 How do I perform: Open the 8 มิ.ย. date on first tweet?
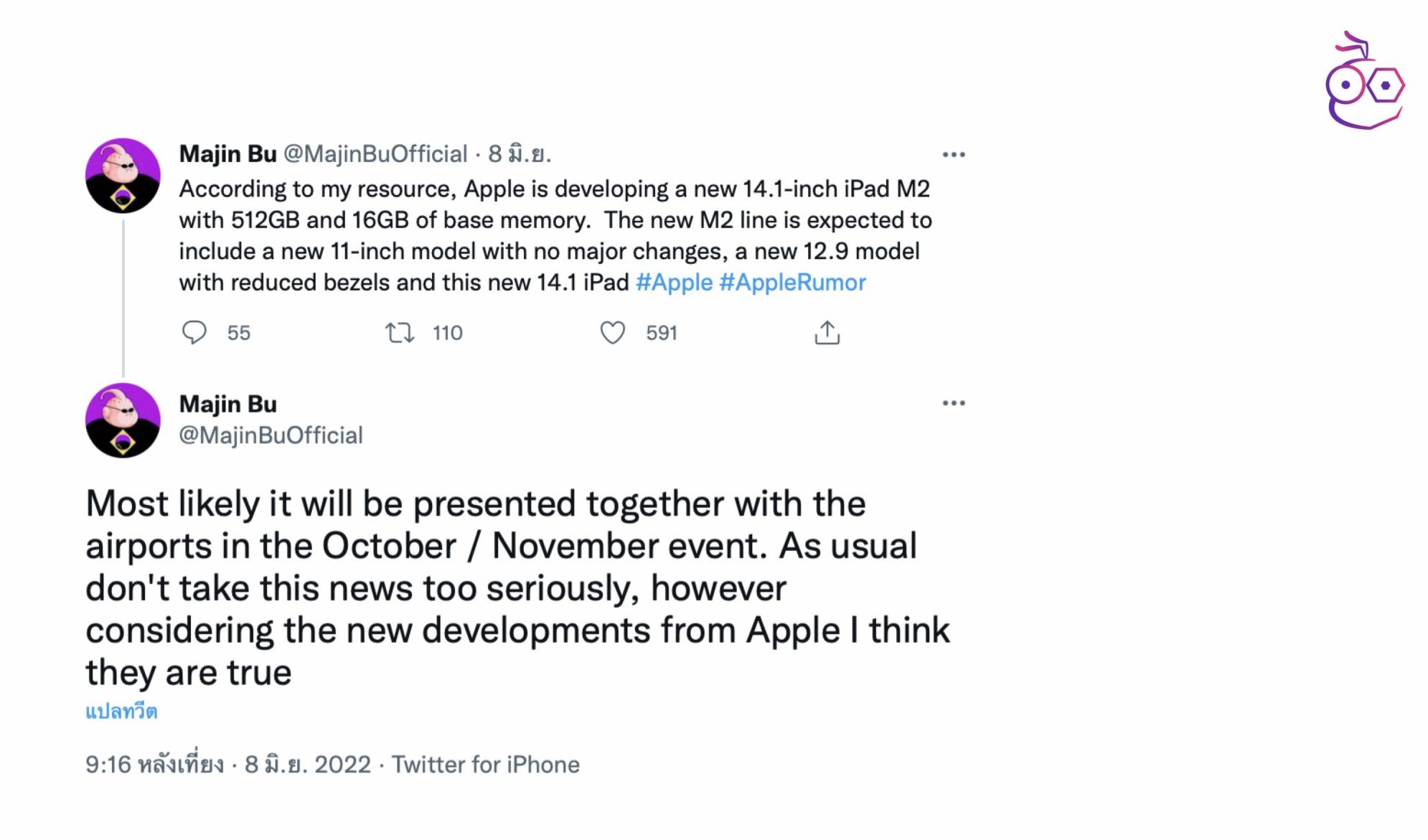[520, 154]
